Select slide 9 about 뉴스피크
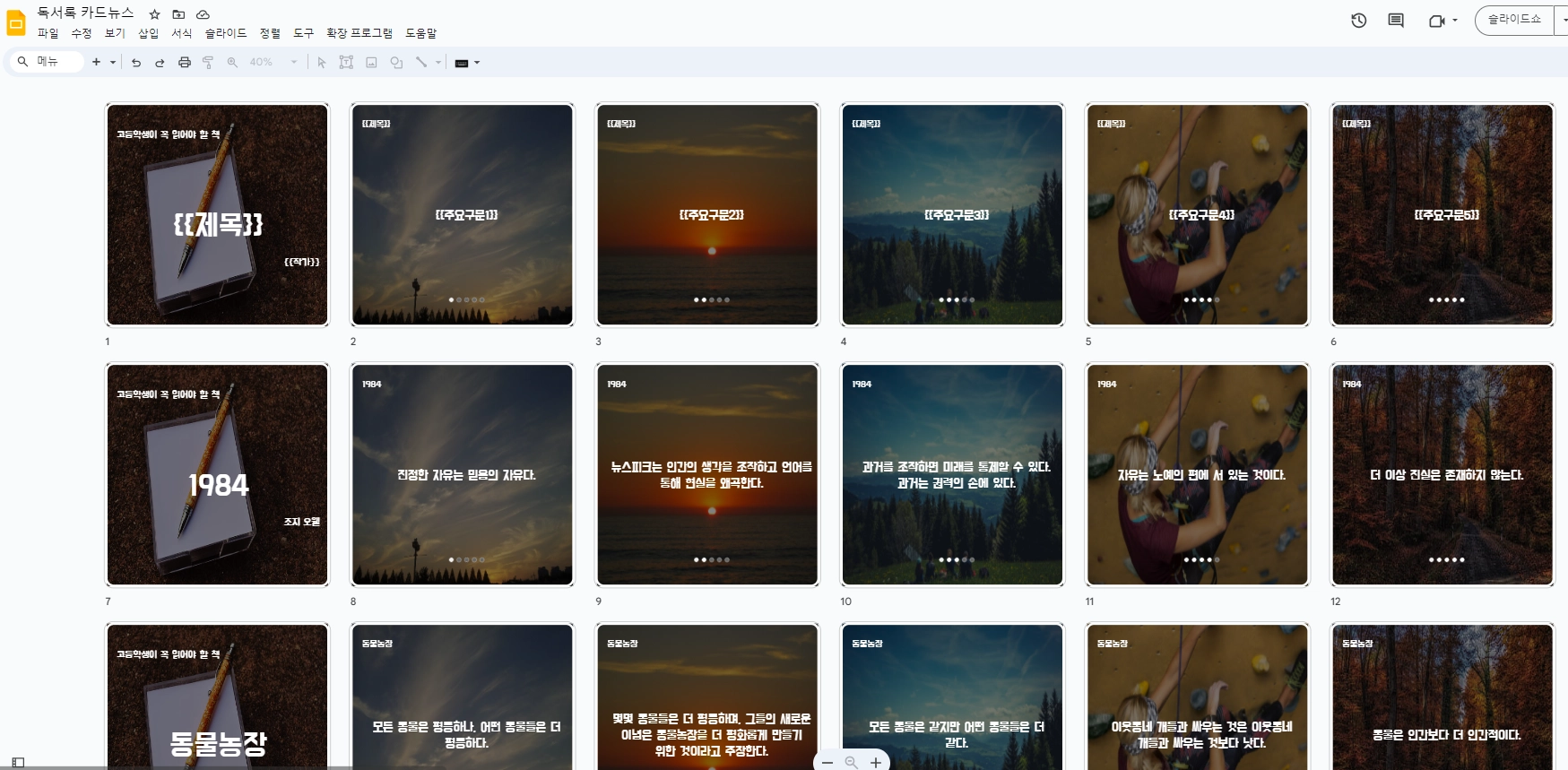Viewport: 1568px width, 770px height. tap(708, 475)
